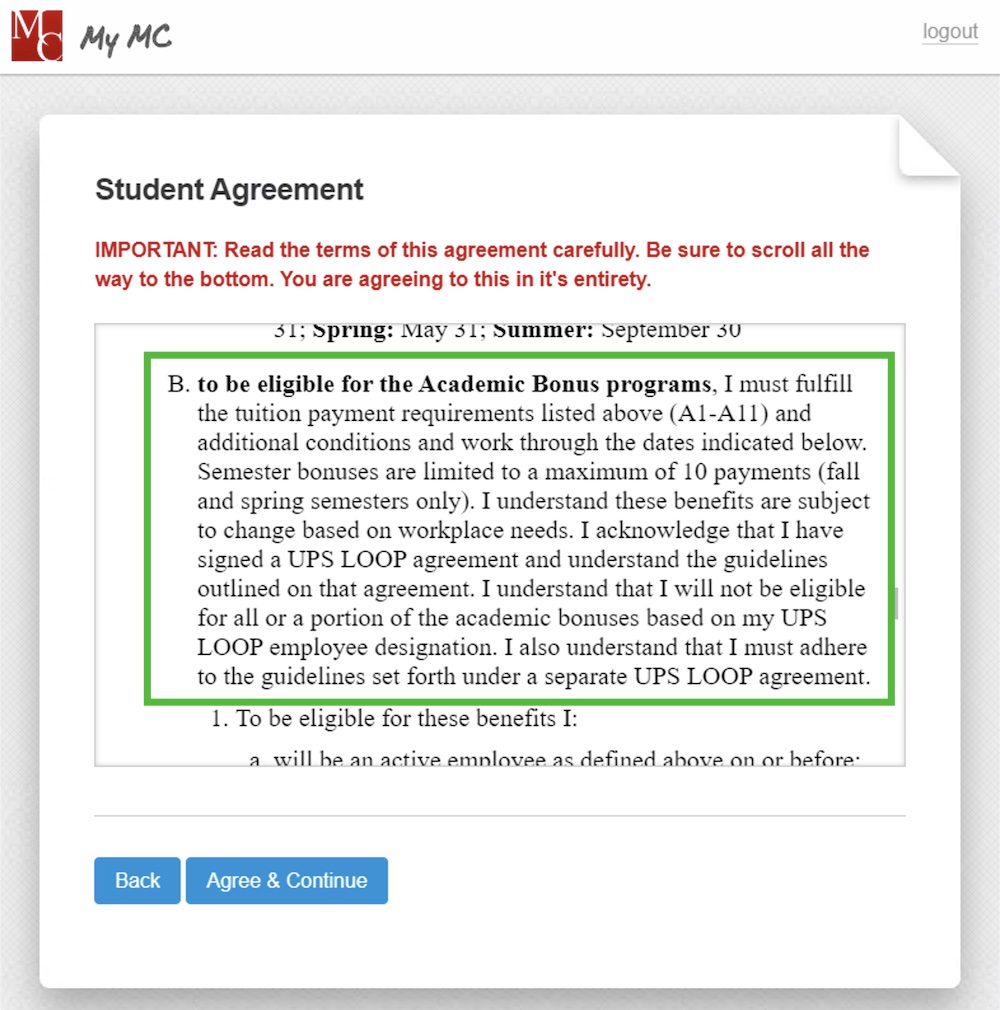This screenshot has height=1010, width=1000.
Task: Click the logout link
Action: [948, 32]
